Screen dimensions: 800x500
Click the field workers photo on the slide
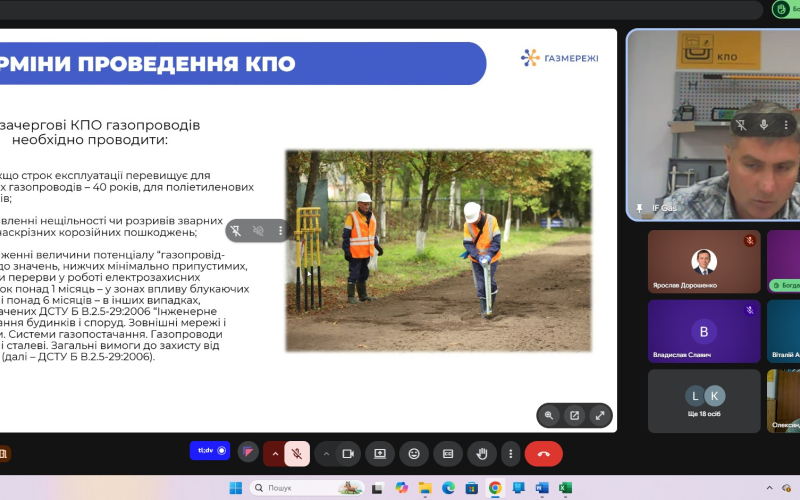coord(438,251)
